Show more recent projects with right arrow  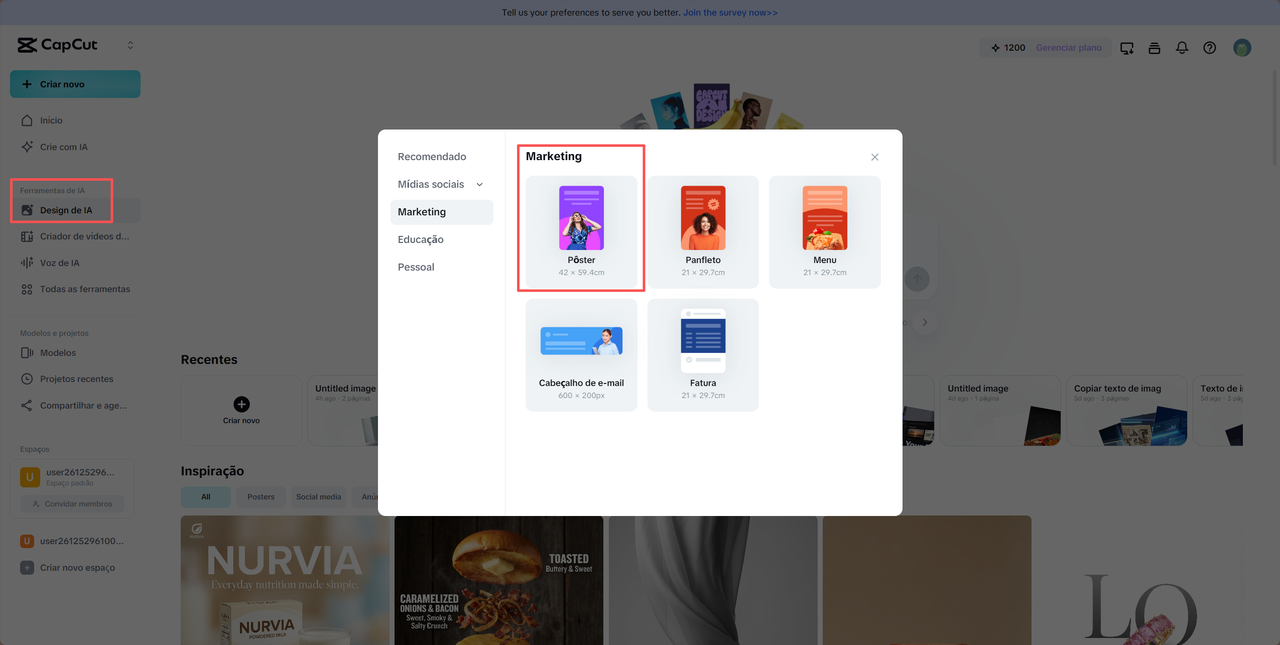(x=924, y=322)
